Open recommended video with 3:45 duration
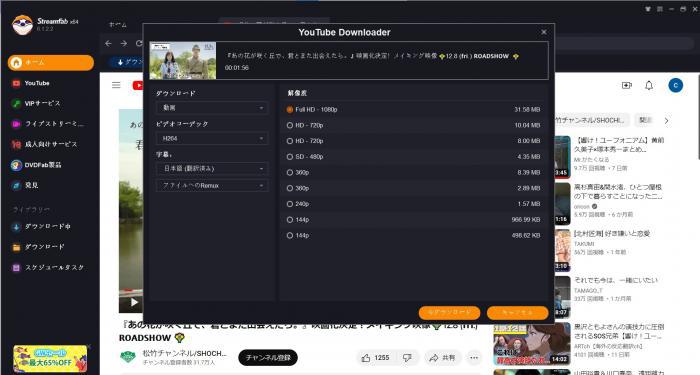The image size is (700, 375). (x=562, y=157)
